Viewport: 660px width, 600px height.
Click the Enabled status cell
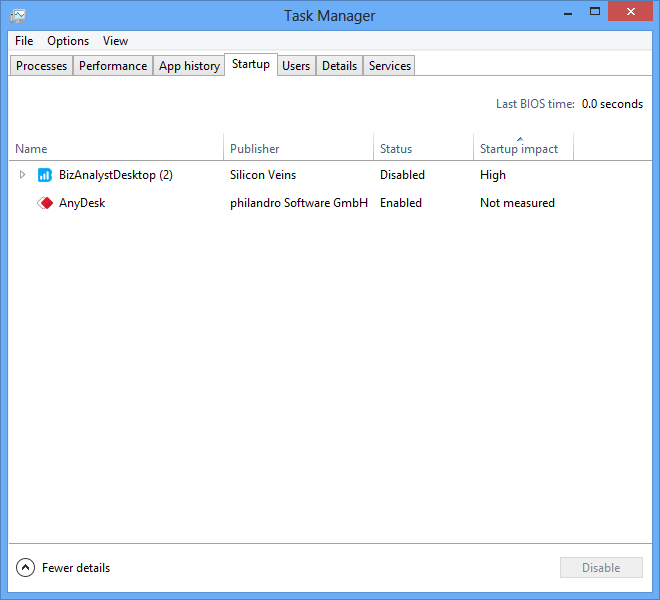pos(401,203)
